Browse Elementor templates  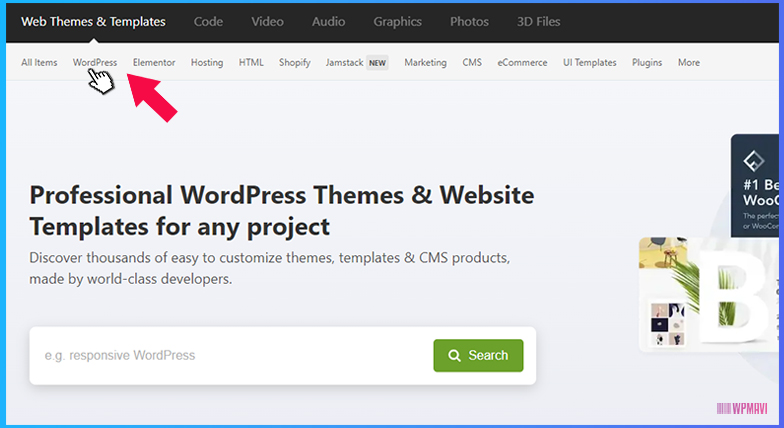(154, 62)
